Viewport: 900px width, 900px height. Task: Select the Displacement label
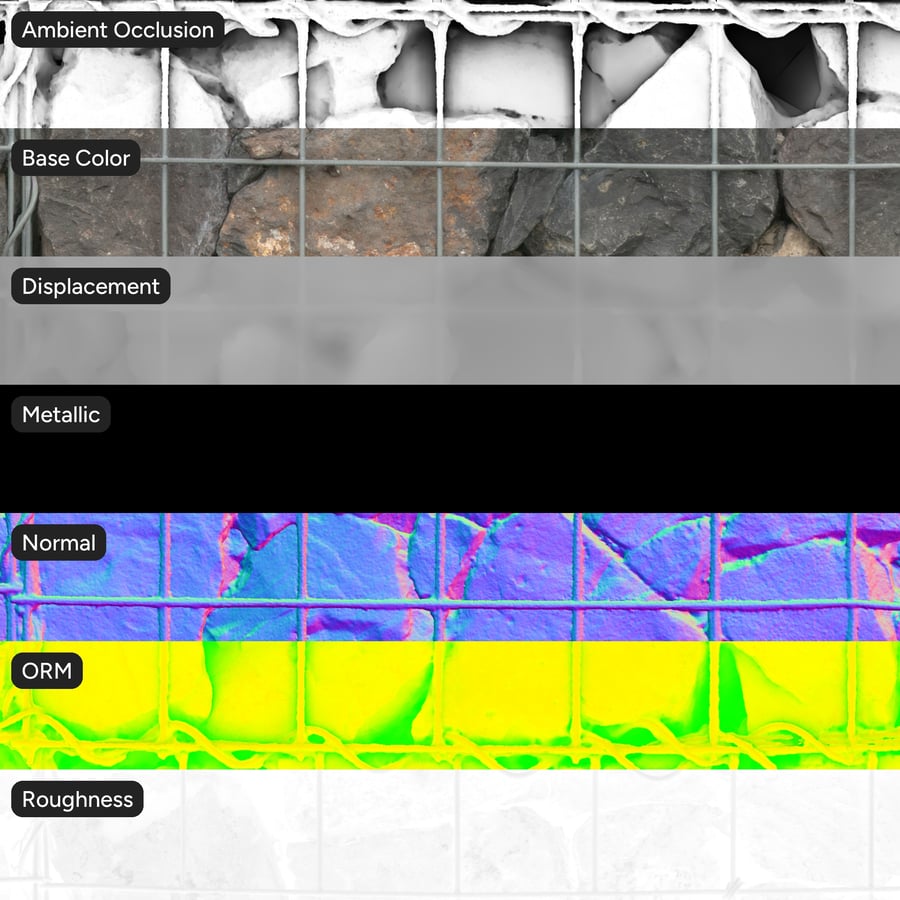pos(91,286)
